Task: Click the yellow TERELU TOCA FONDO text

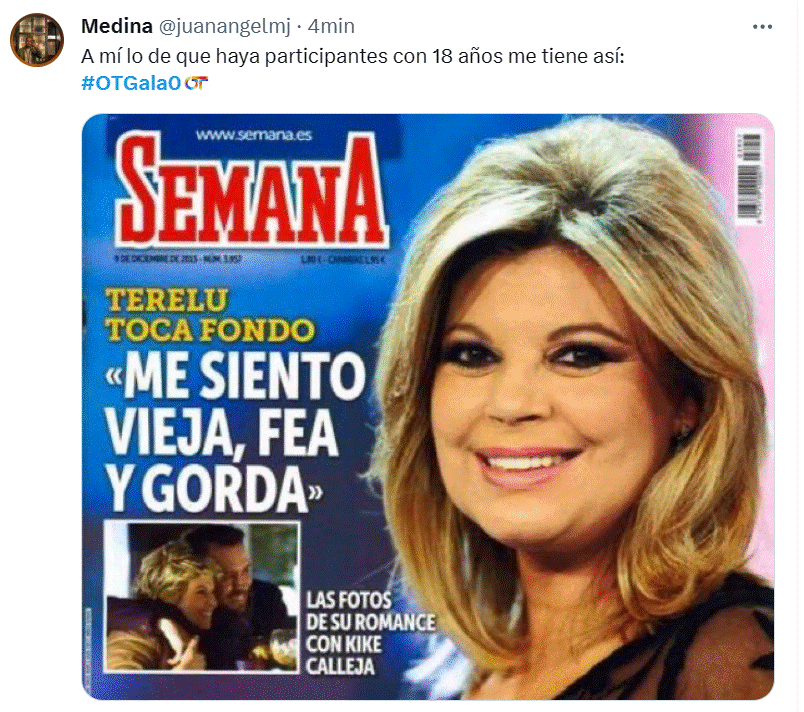Action: coord(210,315)
